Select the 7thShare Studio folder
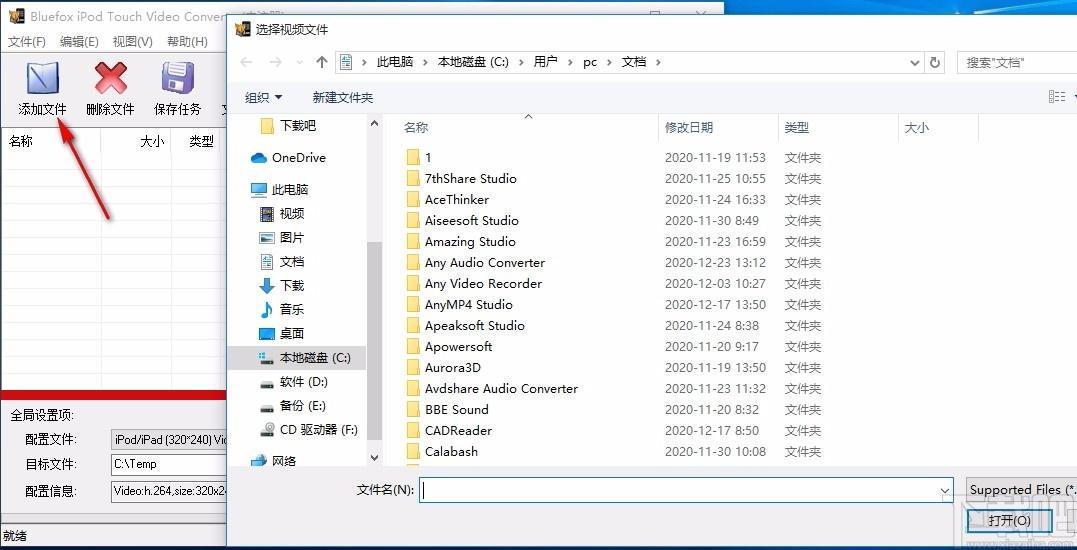This screenshot has height=550, width=1077. pyautogui.click(x=461, y=179)
